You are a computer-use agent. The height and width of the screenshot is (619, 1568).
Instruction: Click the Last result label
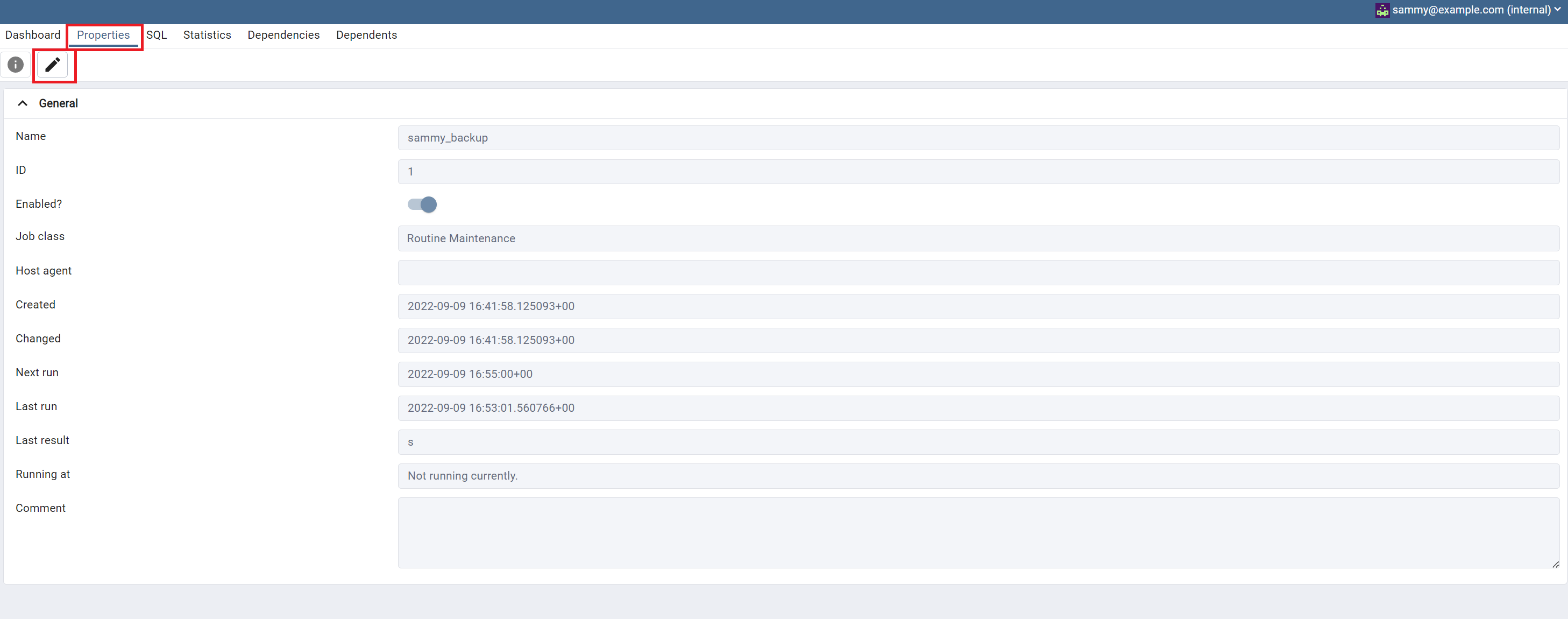point(42,440)
